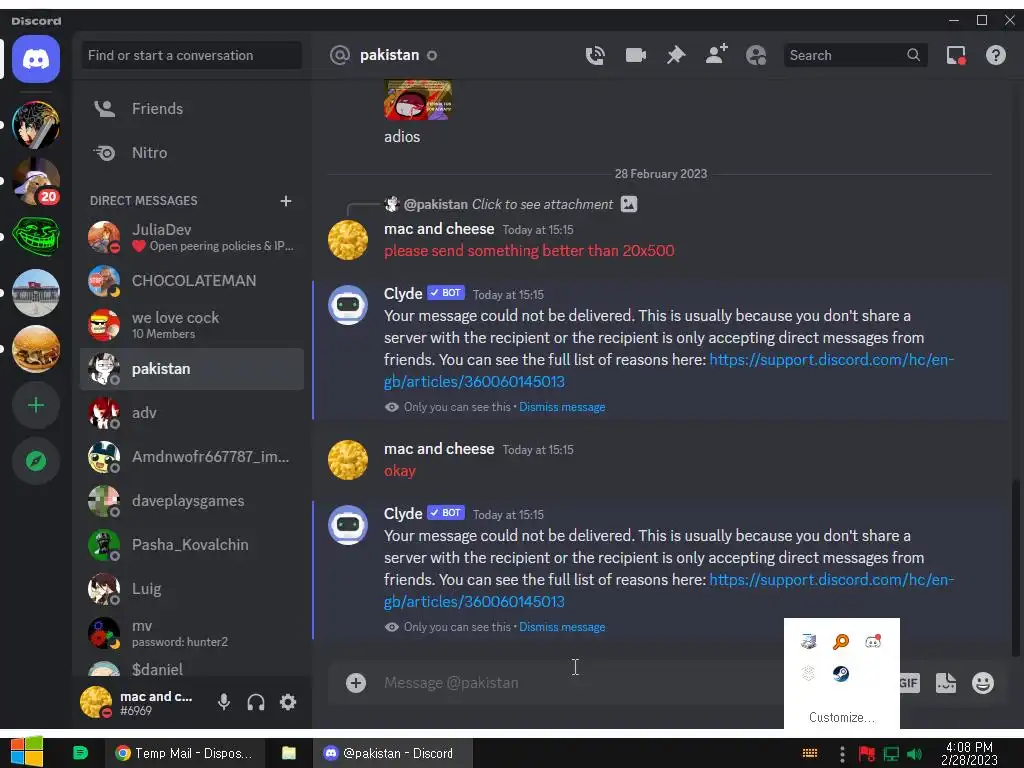The image size is (1024, 768).
Task: Switch to Temp Mail Chrome taskbar window
Action: 185,753
